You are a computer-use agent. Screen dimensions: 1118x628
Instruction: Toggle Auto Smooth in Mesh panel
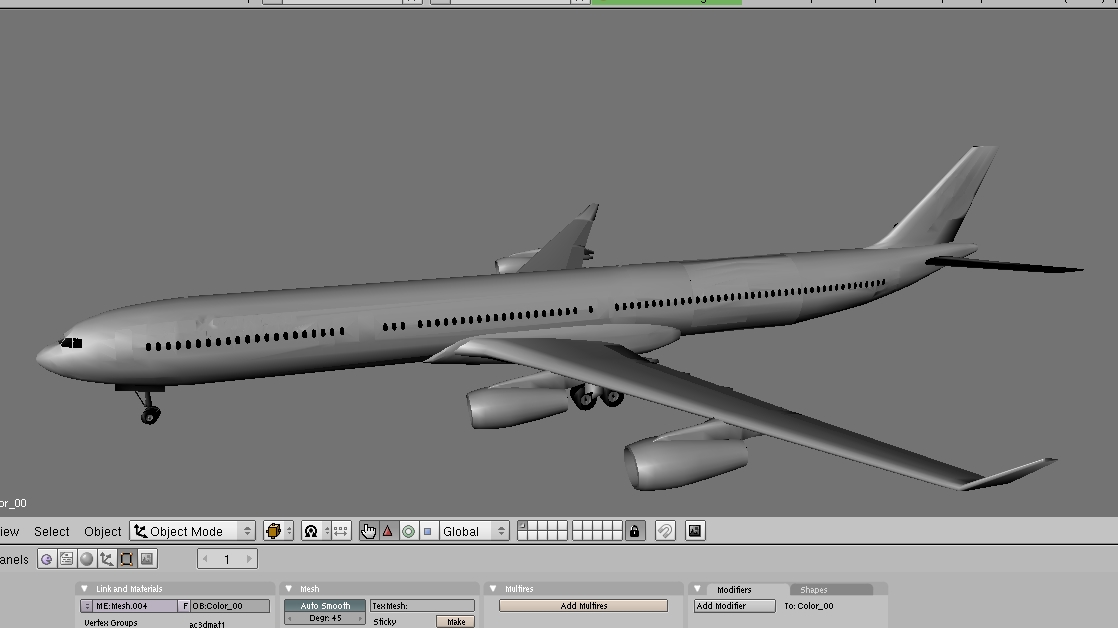coord(325,606)
